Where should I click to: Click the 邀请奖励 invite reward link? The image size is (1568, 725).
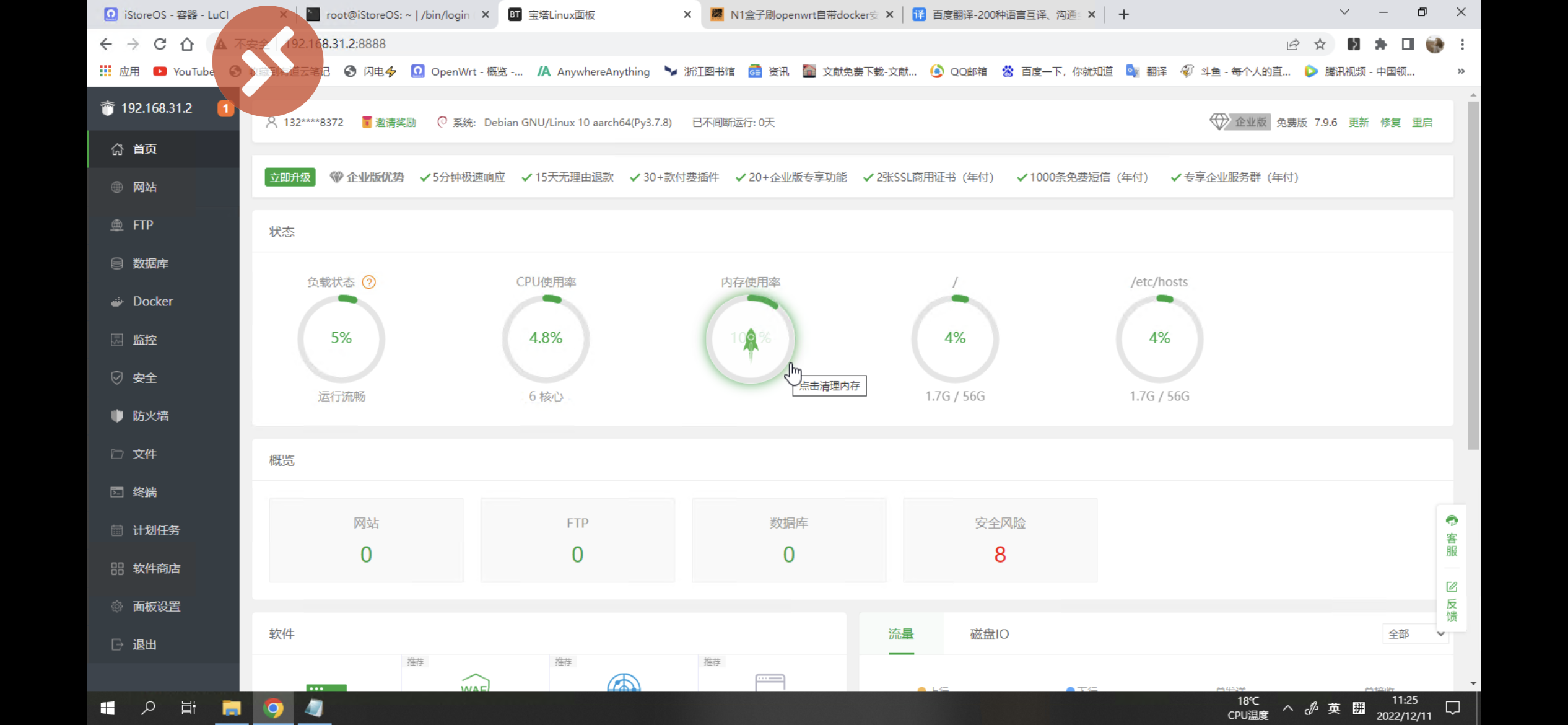389,123
